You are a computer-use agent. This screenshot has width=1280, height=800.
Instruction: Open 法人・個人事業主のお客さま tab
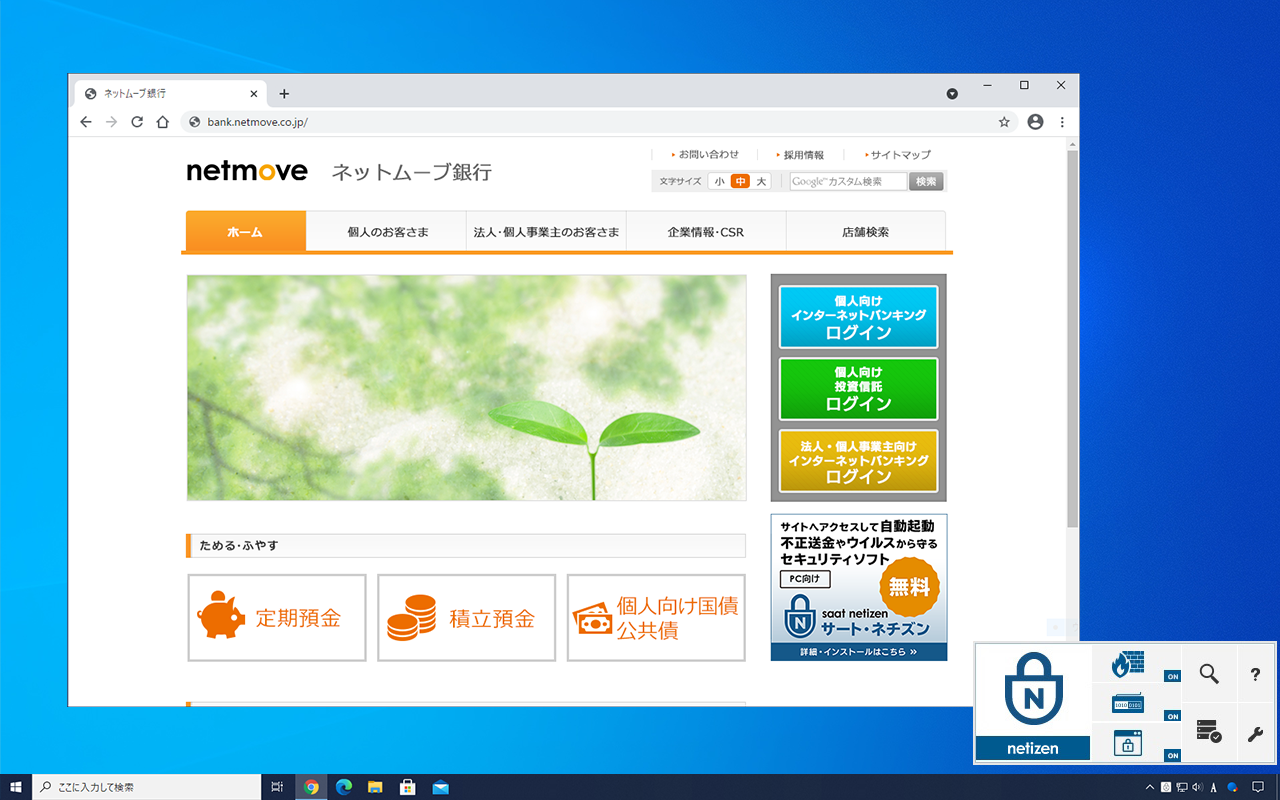click(546, 232)
